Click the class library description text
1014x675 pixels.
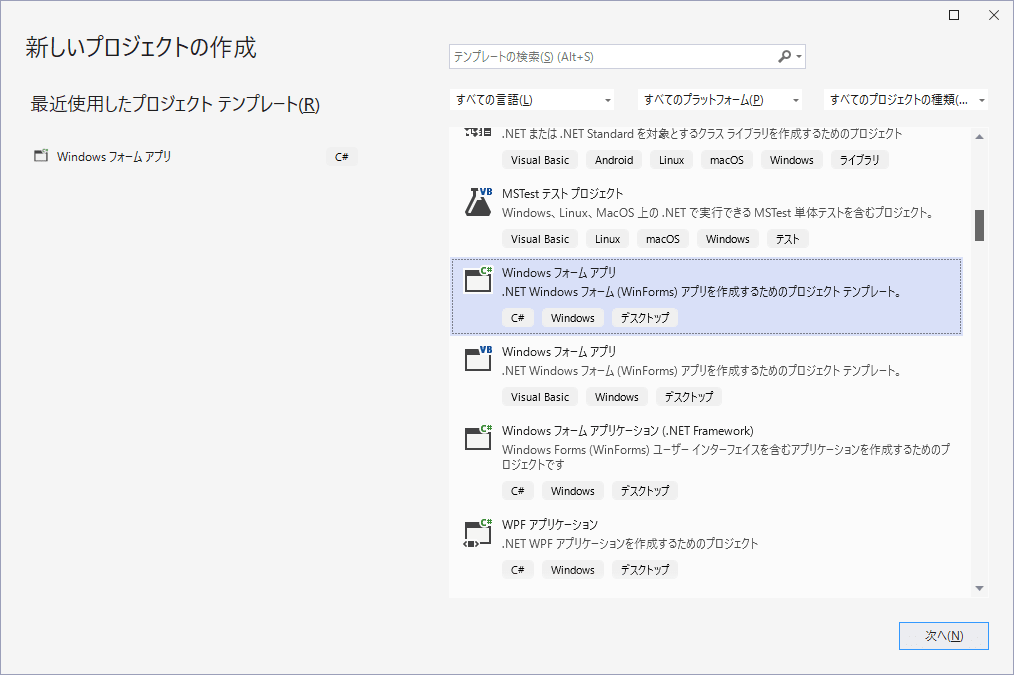702,133
